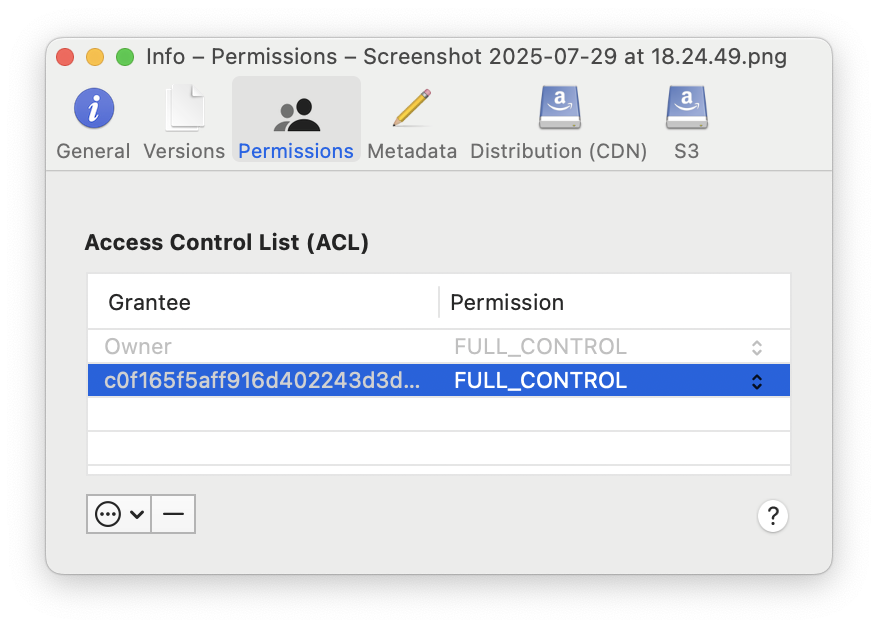Click the Metadata pencil icon

412,106
